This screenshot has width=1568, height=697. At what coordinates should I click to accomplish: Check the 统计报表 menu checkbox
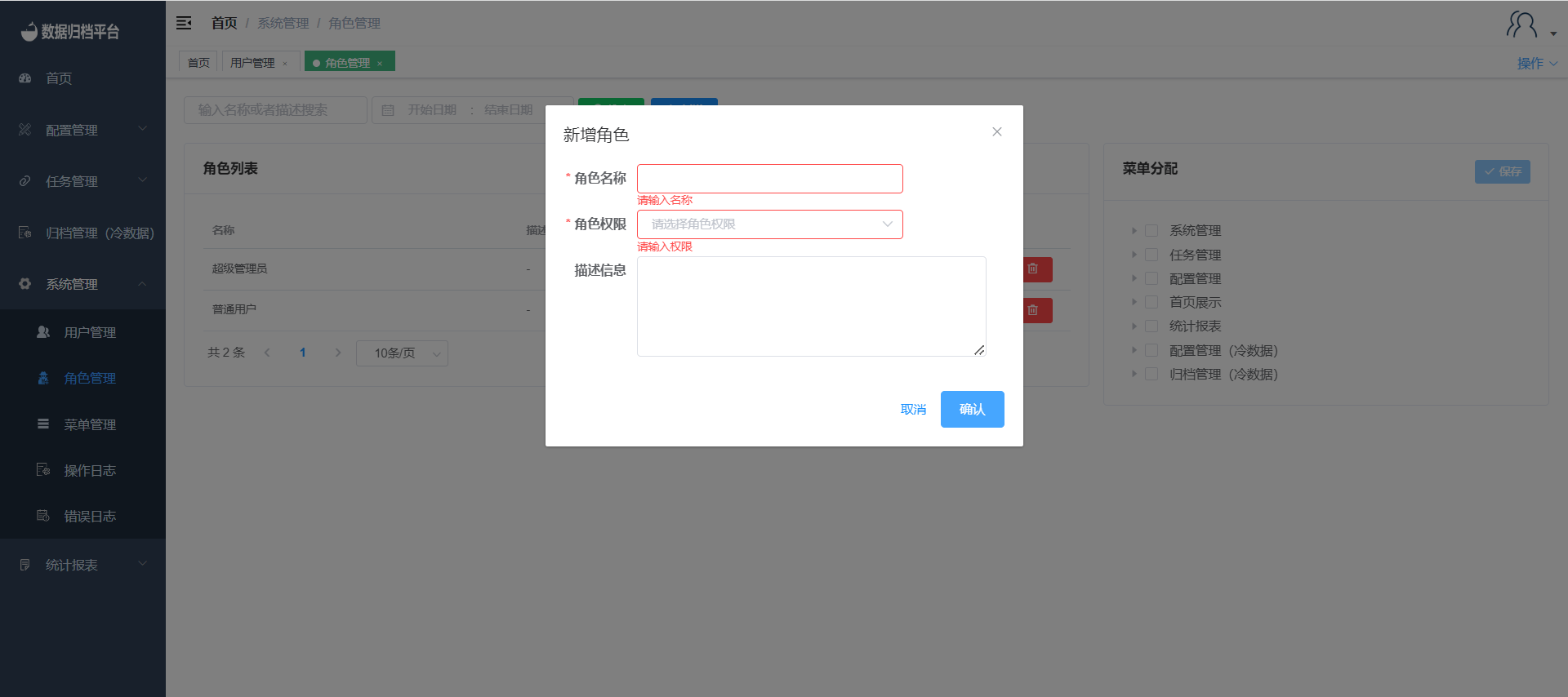pos(1151,326)
